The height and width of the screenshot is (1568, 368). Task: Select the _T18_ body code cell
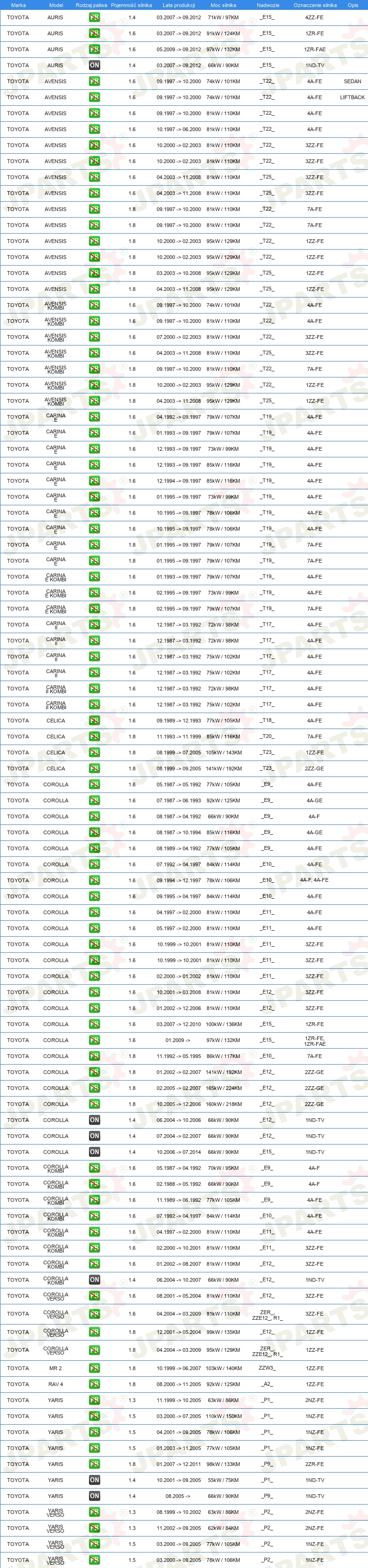coord(267,721)
